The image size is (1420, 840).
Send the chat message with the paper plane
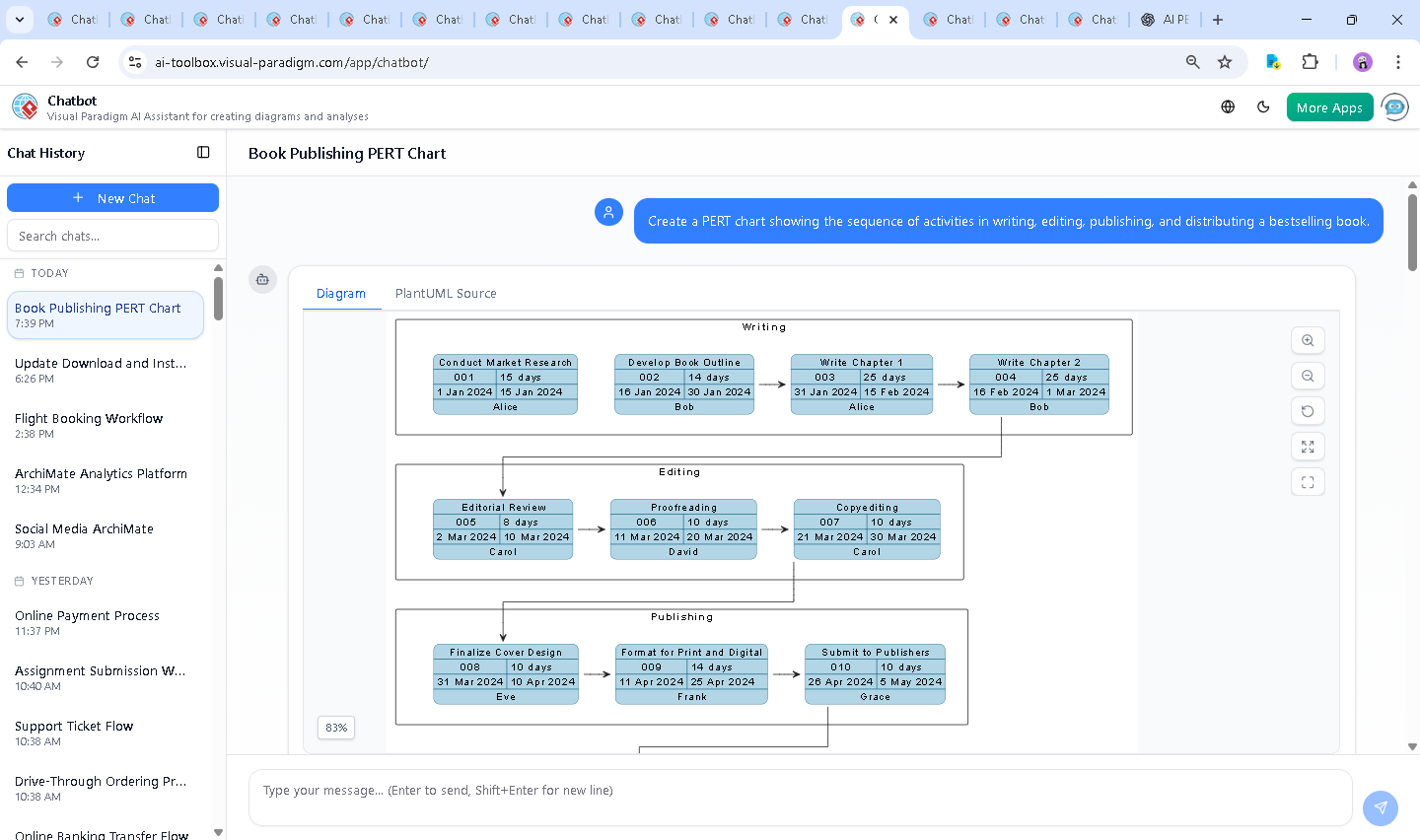(1380, 807)
